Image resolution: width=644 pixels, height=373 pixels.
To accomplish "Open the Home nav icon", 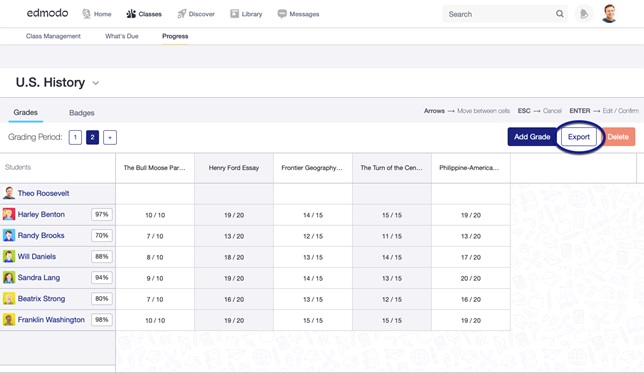I will click(86, 14).
